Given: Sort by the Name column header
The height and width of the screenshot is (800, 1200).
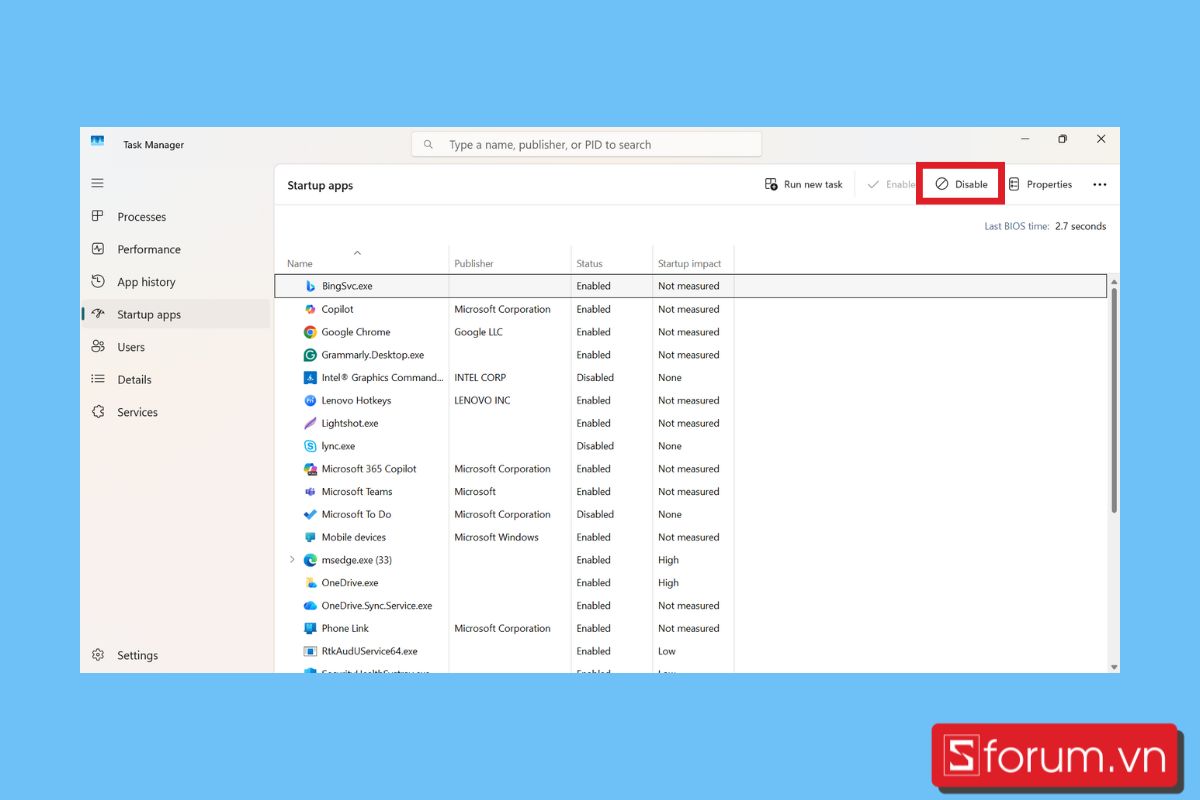Looking at the screenshot, I should tap(299, 264).
